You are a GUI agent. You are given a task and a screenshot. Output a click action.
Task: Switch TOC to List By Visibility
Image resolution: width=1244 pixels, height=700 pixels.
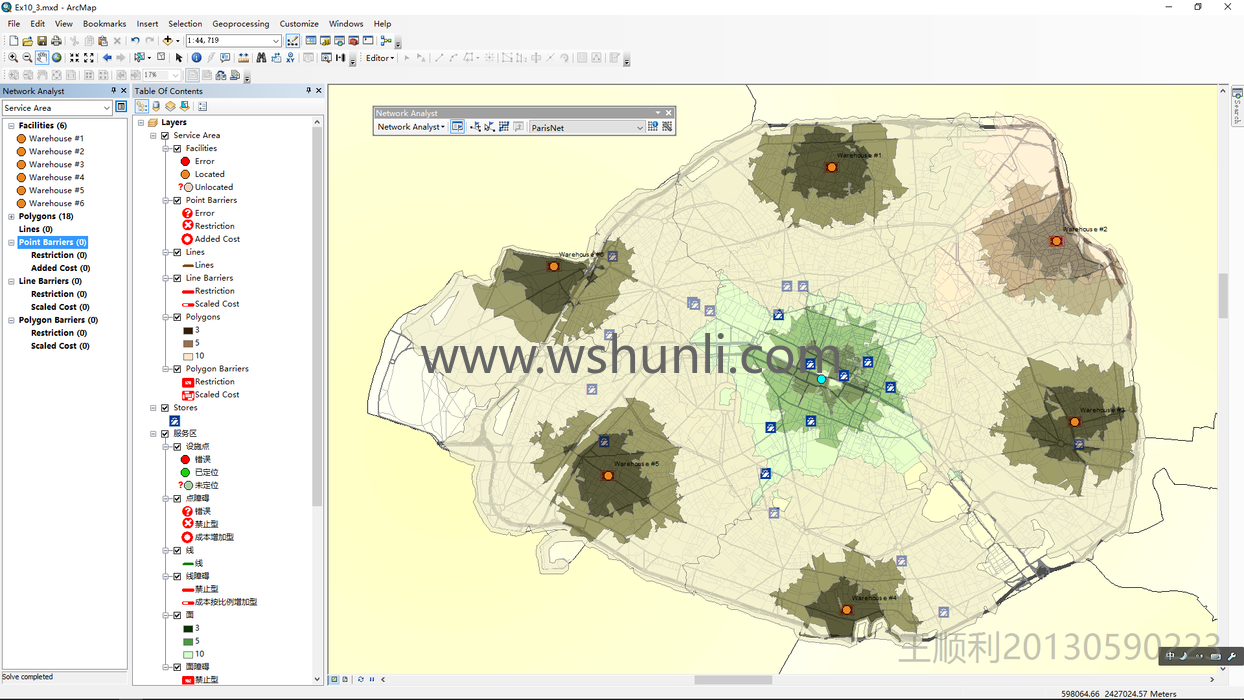[x=170, y=106]
